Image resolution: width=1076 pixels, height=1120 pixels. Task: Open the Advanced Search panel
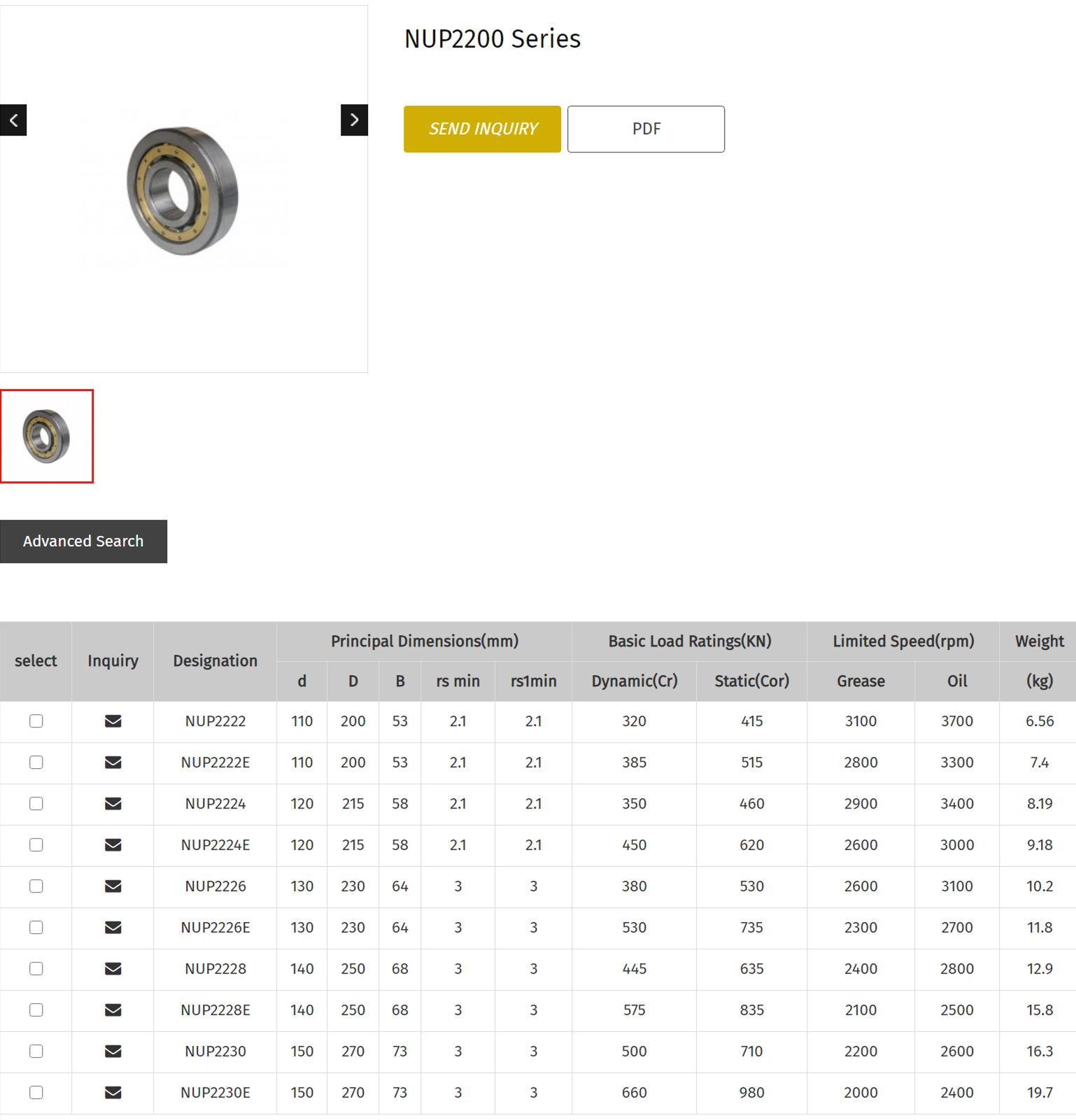point(83,541)
